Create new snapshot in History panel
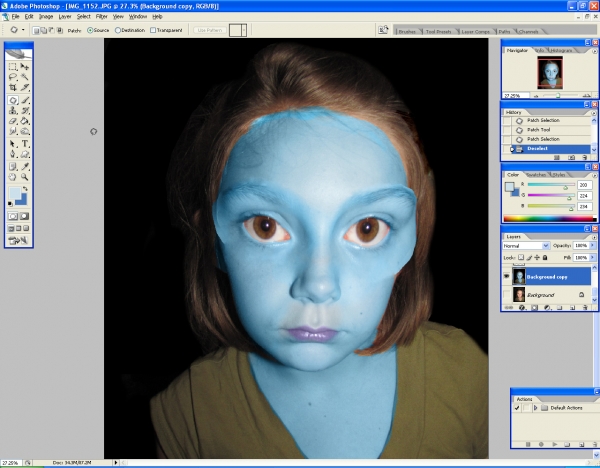The height and width of the screenshot is (468, 600). 571,158
